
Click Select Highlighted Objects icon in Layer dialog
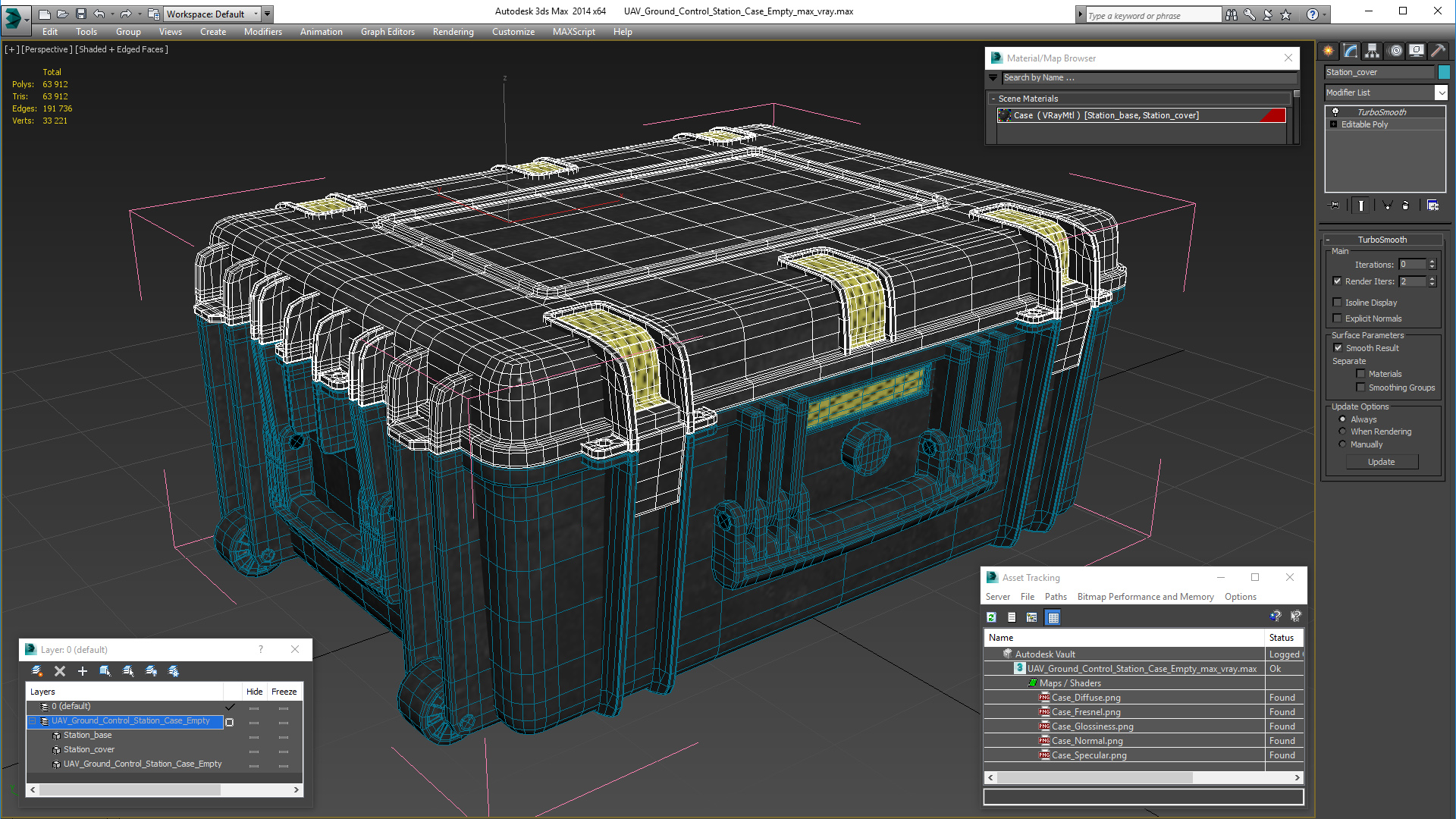105,671
